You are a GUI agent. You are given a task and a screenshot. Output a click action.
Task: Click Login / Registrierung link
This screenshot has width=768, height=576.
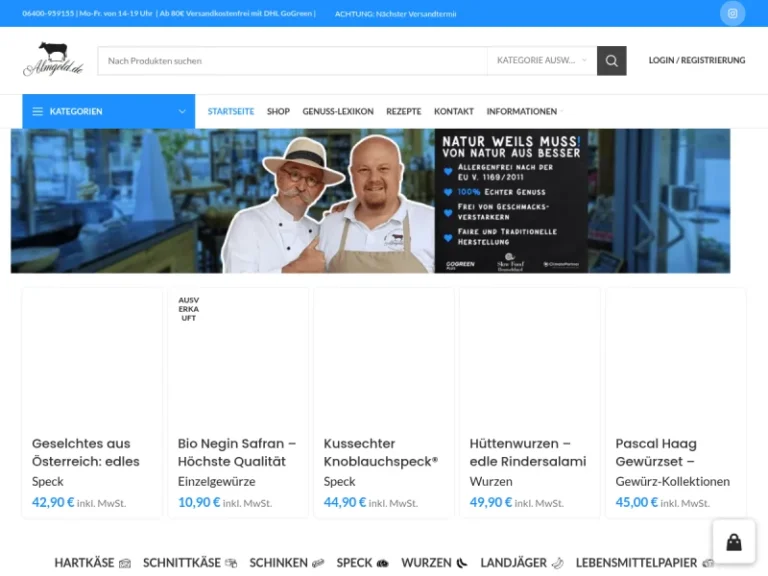click(696, 60)
